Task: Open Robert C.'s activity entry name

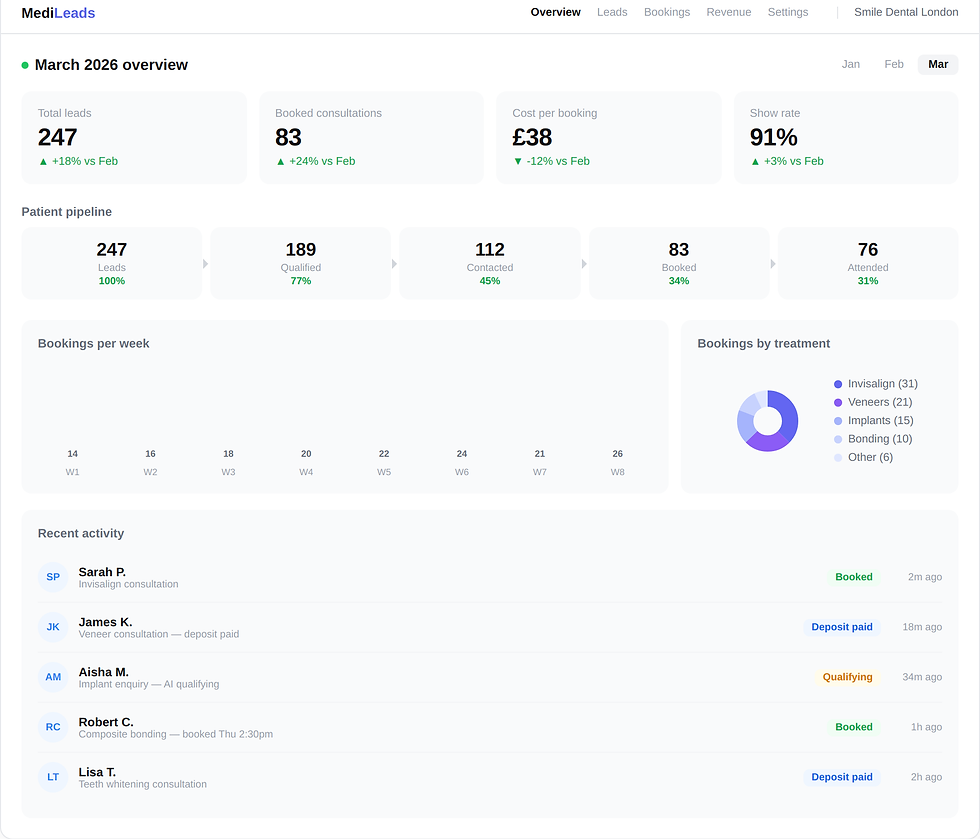Action: click(106, 722)
